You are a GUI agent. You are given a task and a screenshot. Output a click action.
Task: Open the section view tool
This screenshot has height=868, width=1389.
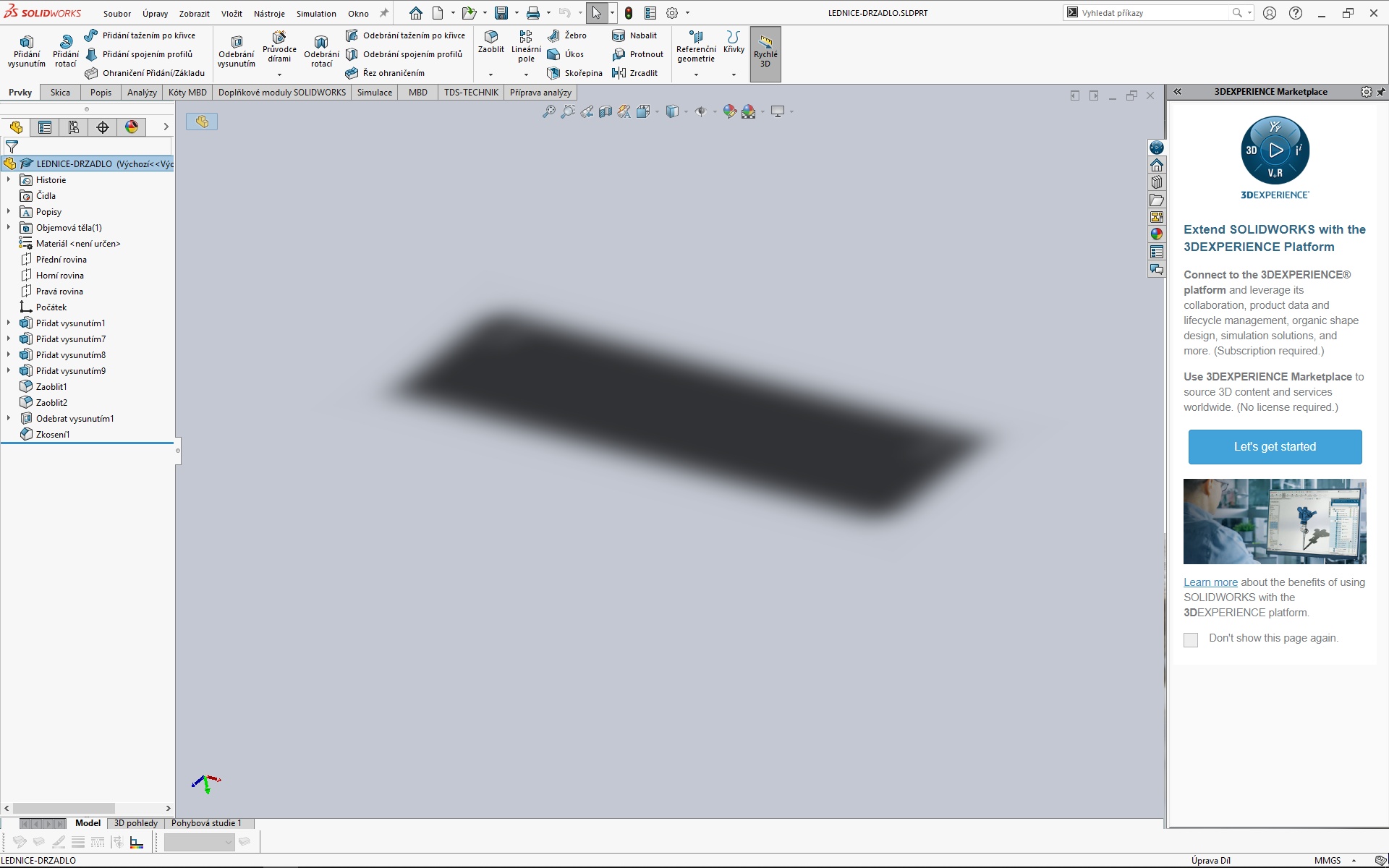(x=606, y=111)
